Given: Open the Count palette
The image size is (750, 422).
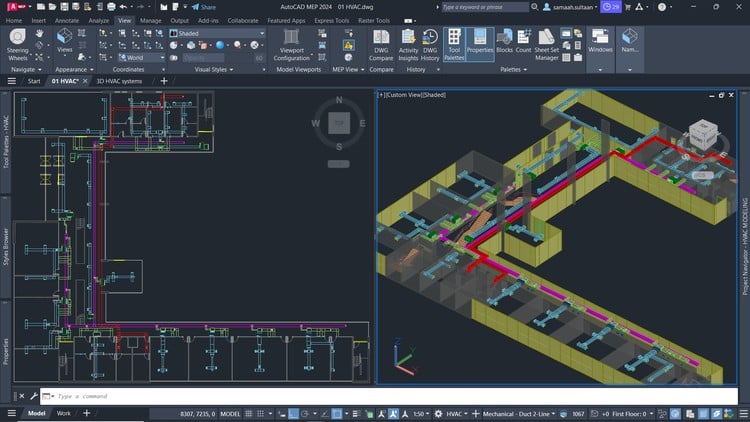Looking at the screenshot, I should click(x=523, y=41).
